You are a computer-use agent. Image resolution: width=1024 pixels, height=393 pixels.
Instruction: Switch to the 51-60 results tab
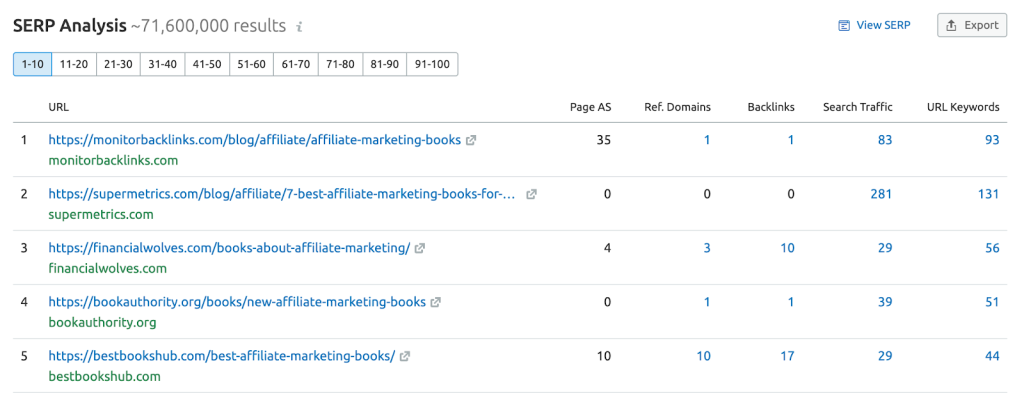(x=251, y=65)
